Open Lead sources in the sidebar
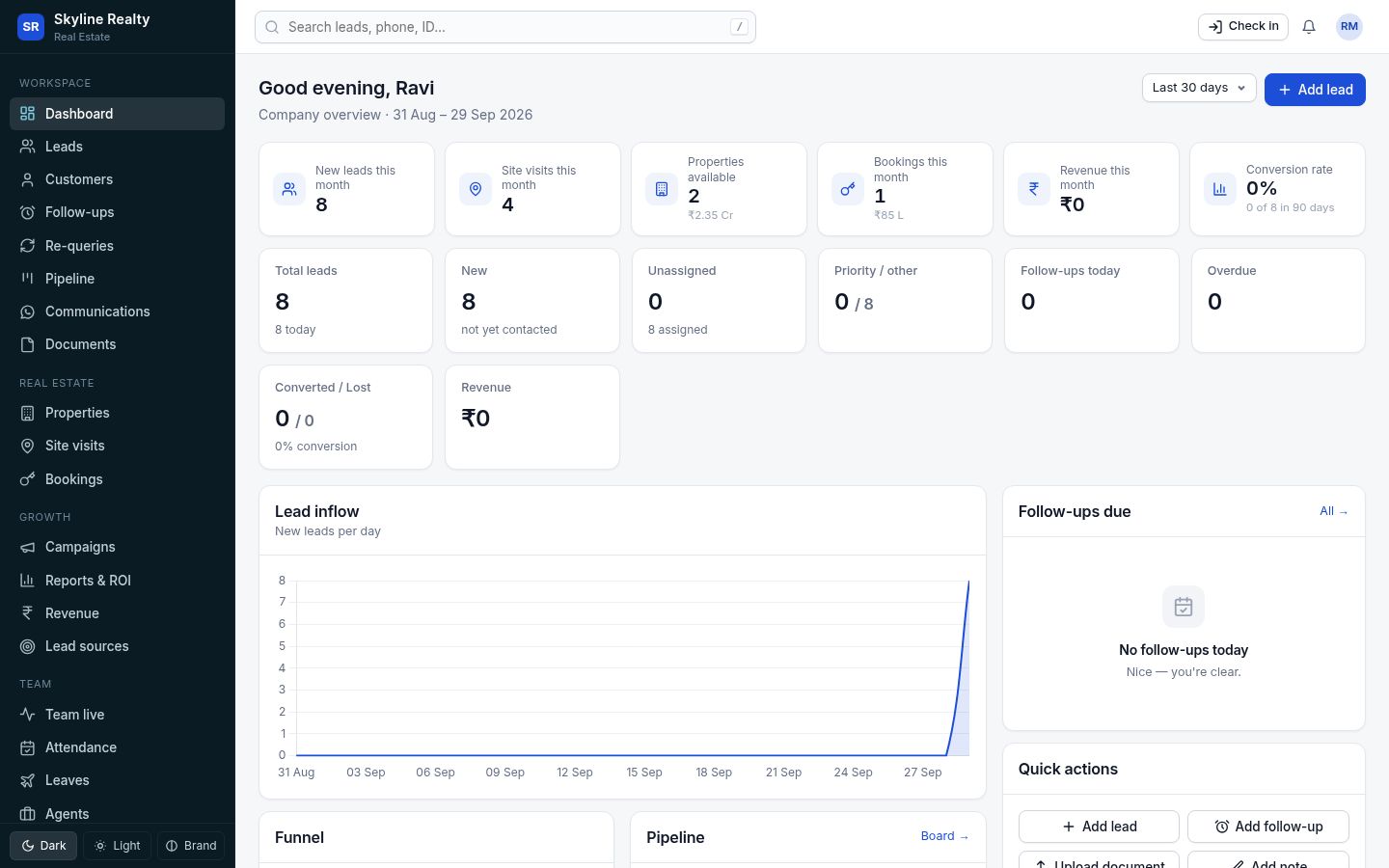This screenshot has width=1389, height=868. pos(117,646)
